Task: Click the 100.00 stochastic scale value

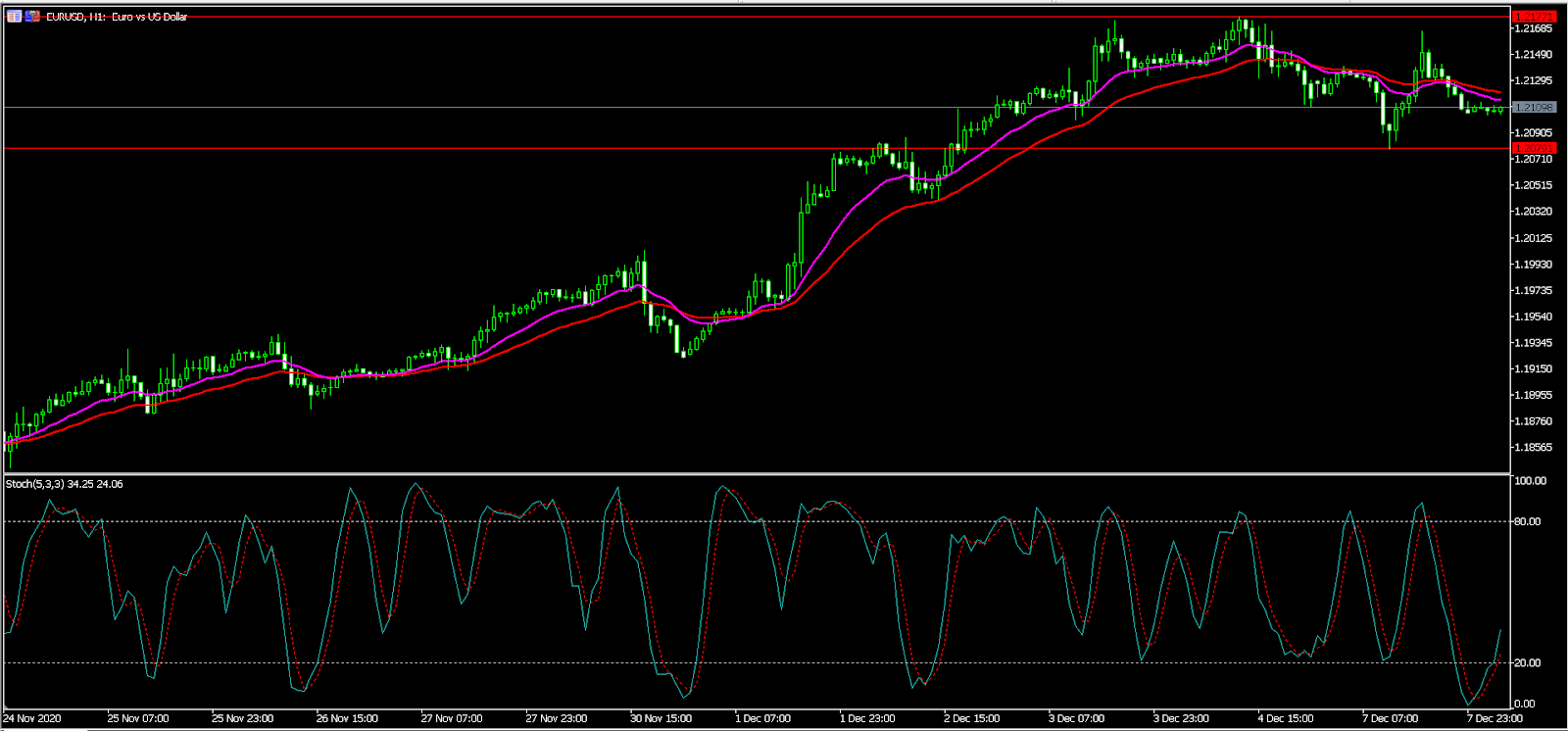Action: (x=1531, y=481)
